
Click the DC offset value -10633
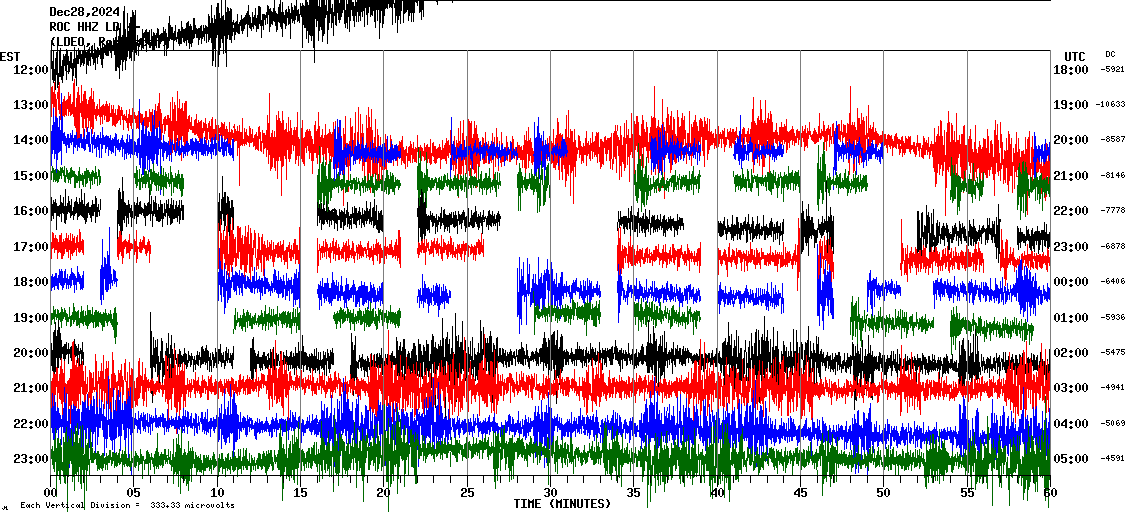click(1111, 105)
